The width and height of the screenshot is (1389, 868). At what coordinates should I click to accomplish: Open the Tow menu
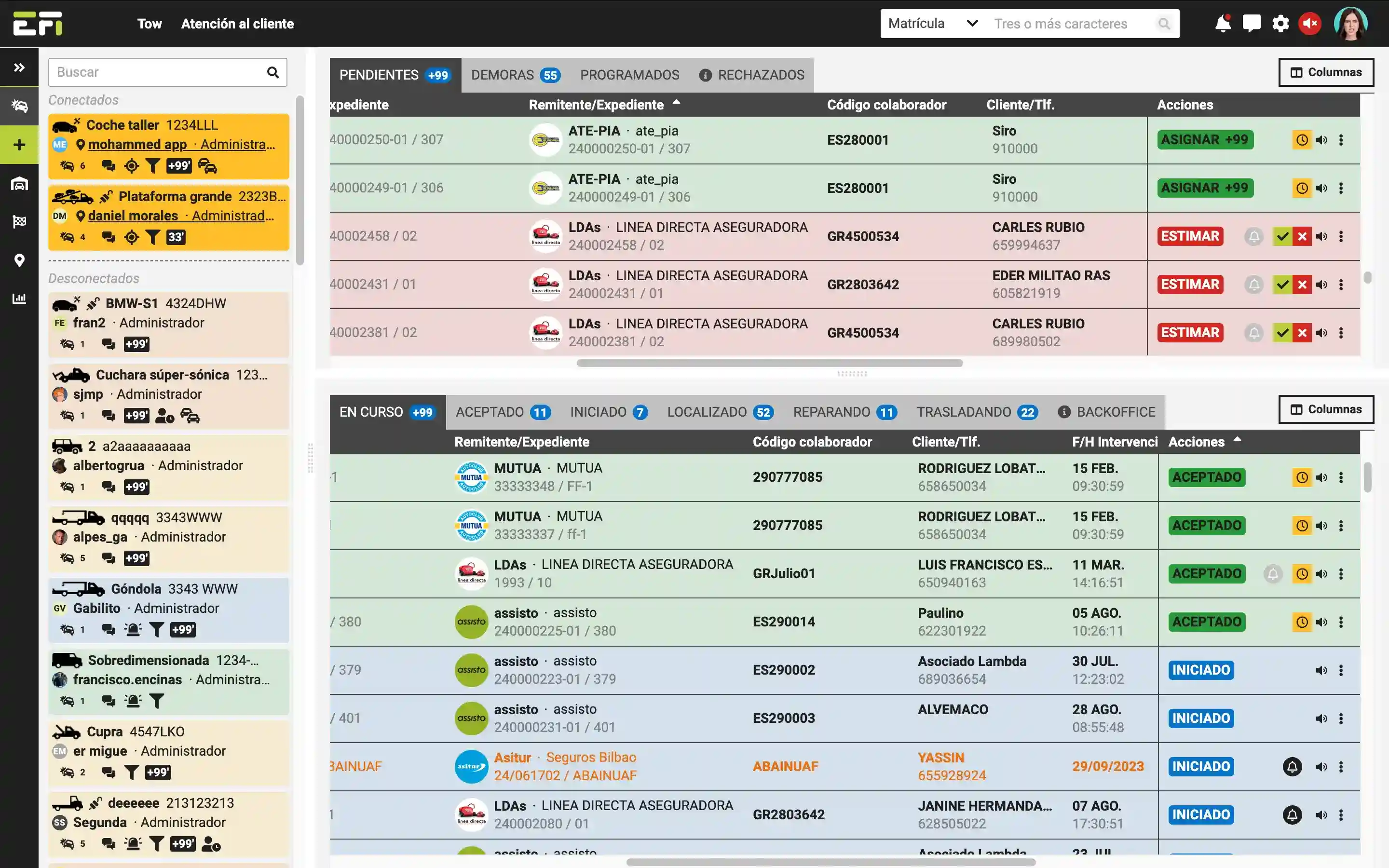tap(149, 24)
